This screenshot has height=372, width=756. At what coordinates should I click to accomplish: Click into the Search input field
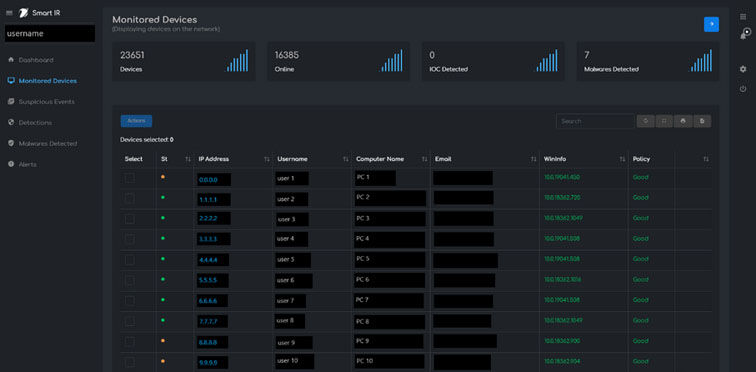pos(595,121)
